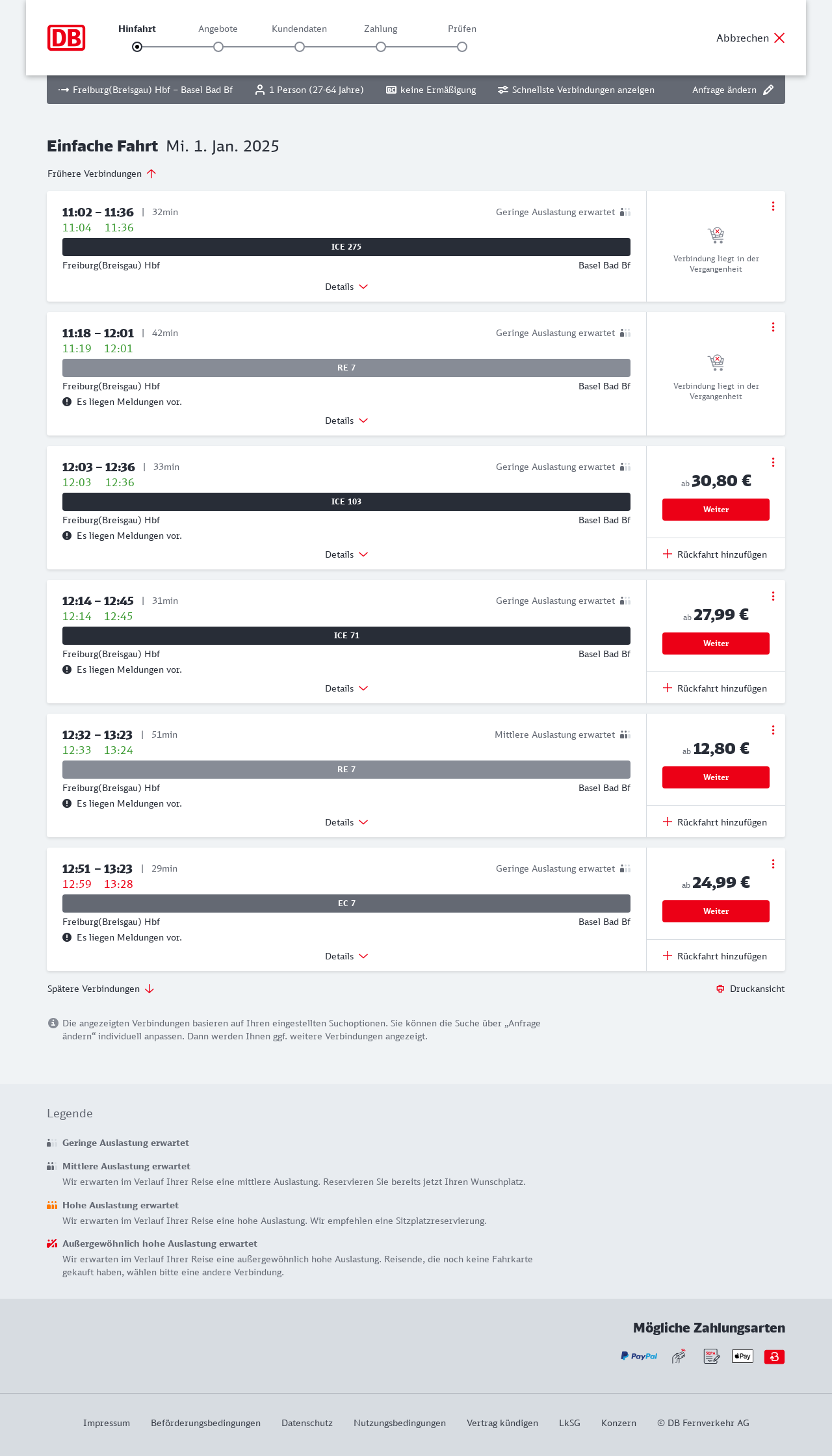Screen dimensions: 832x1456
Task: Click the Abbrechen close icon
Action: pyautogui.click(x=779, y=38)
